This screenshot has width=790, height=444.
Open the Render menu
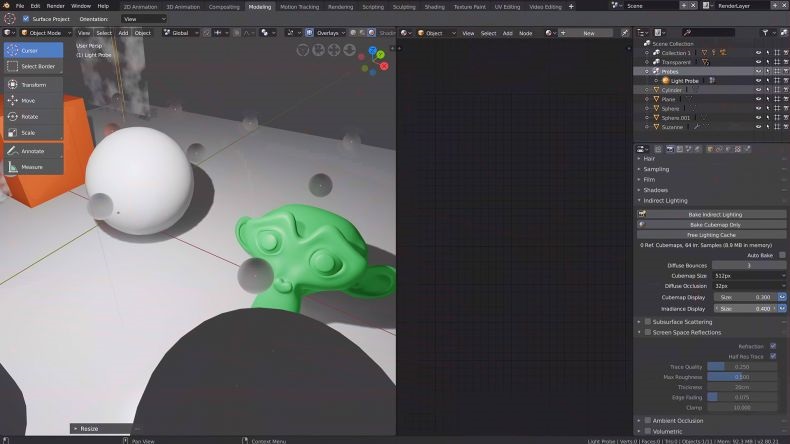click(x=55, y=6)
